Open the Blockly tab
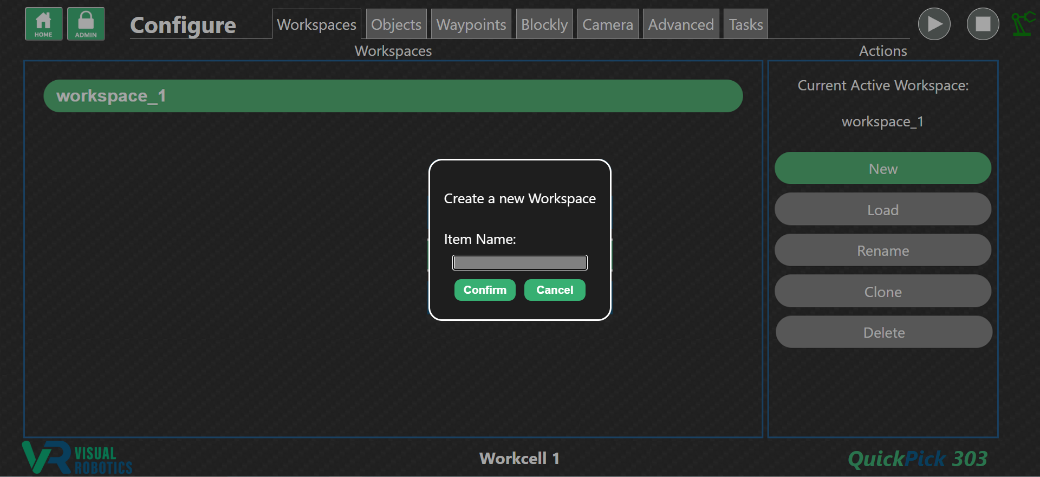This screenshot has height=477, width=1040. click(544, 25)
